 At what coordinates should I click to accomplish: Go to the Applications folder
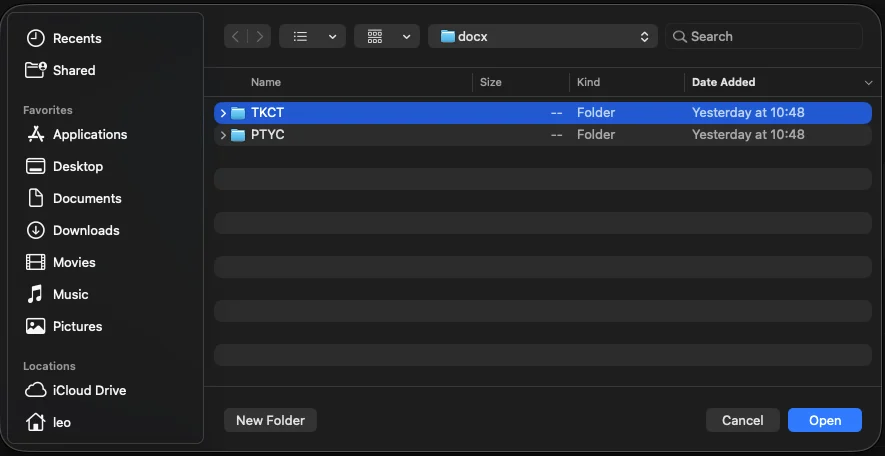(x=76, y=134)
